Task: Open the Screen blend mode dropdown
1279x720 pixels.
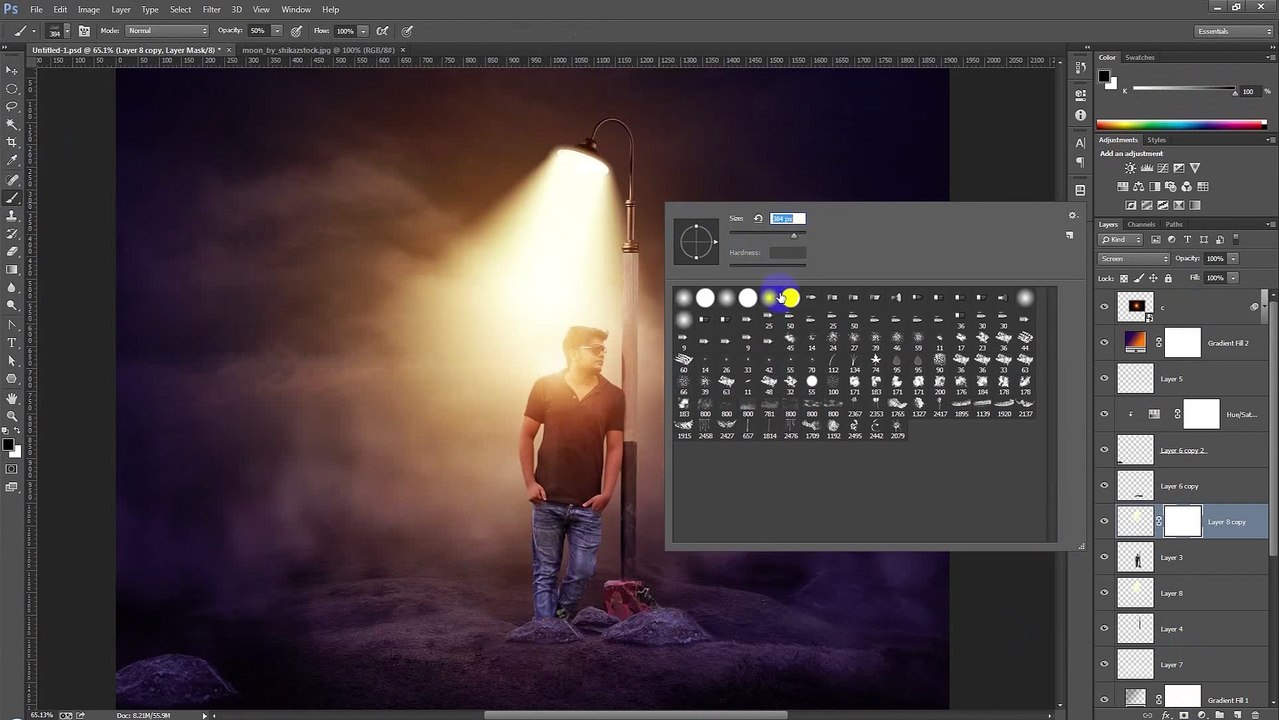Action: pos(1134,258)
